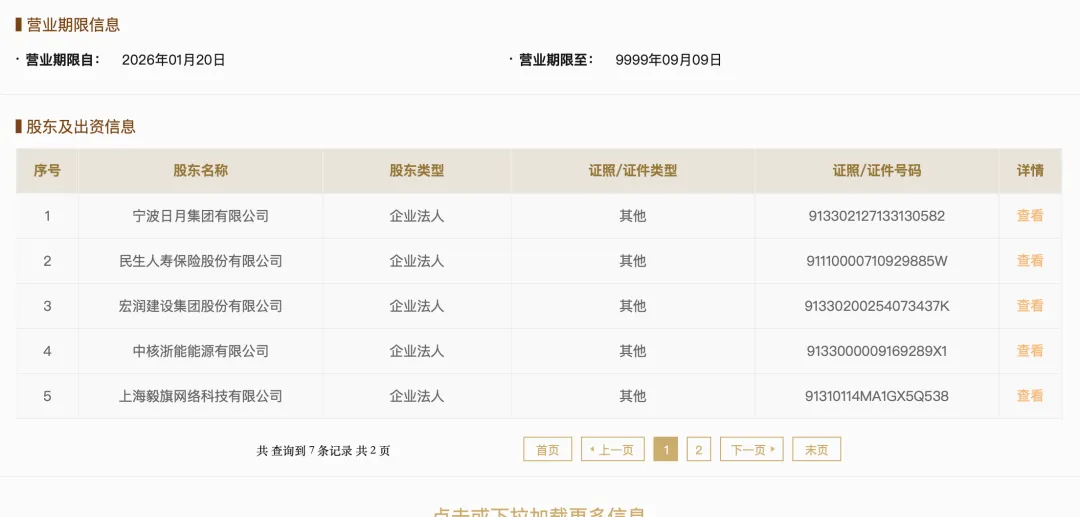The width and height of the screenshot is (1080, 517).
Task: Click the 营业期限信息 section heading
Action: tap(73, 25)
